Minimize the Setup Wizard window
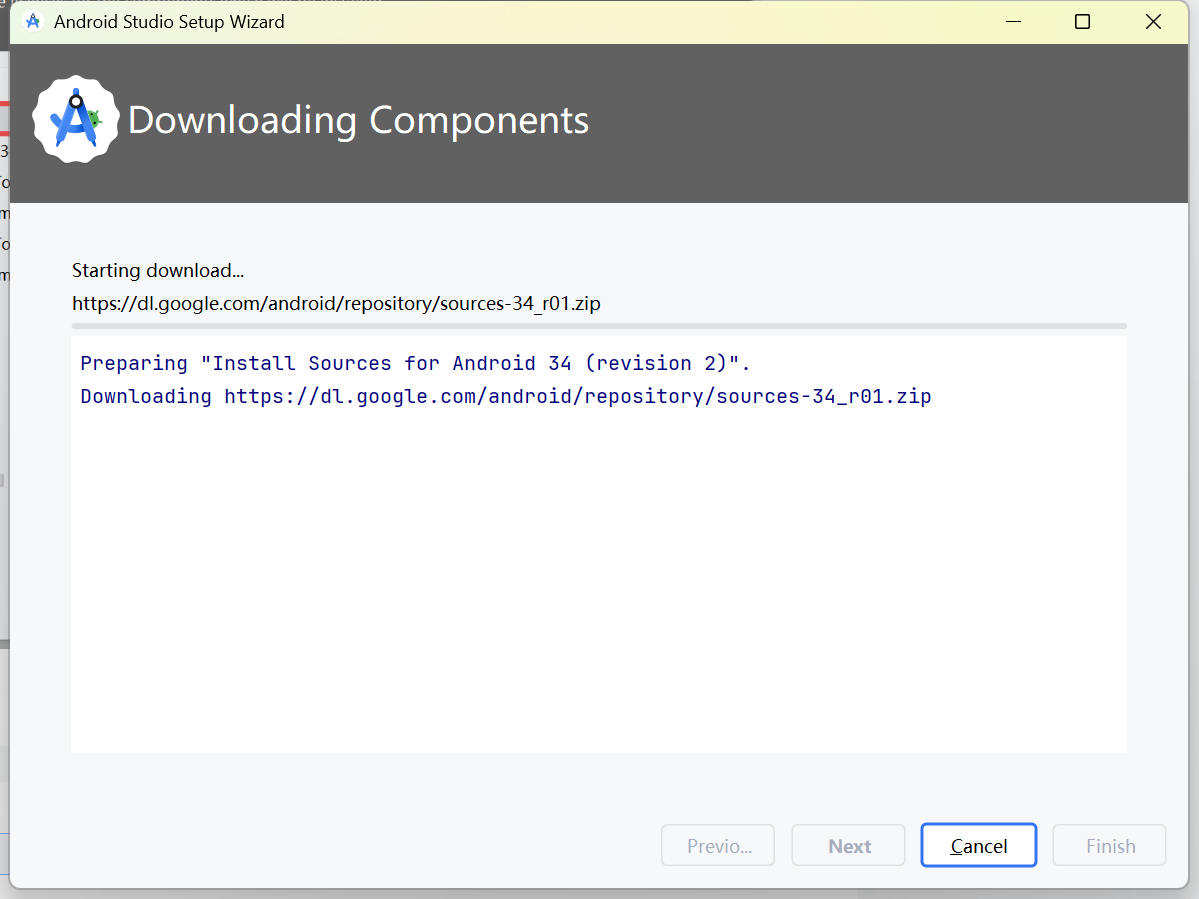This screenshot has width=1199, height=899. [x=1013, y=21]
